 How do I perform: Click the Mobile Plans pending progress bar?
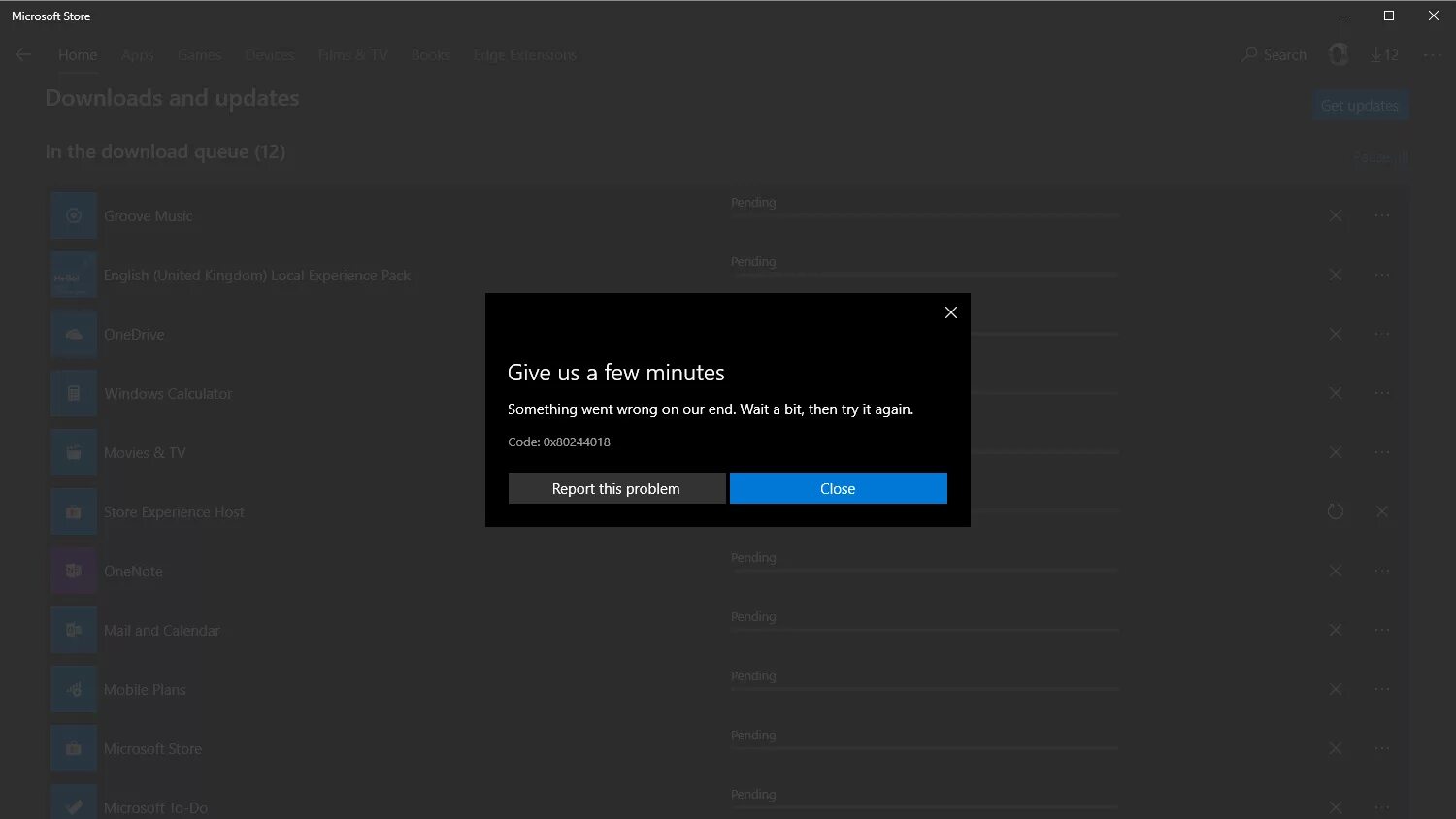tap(925, 689)
